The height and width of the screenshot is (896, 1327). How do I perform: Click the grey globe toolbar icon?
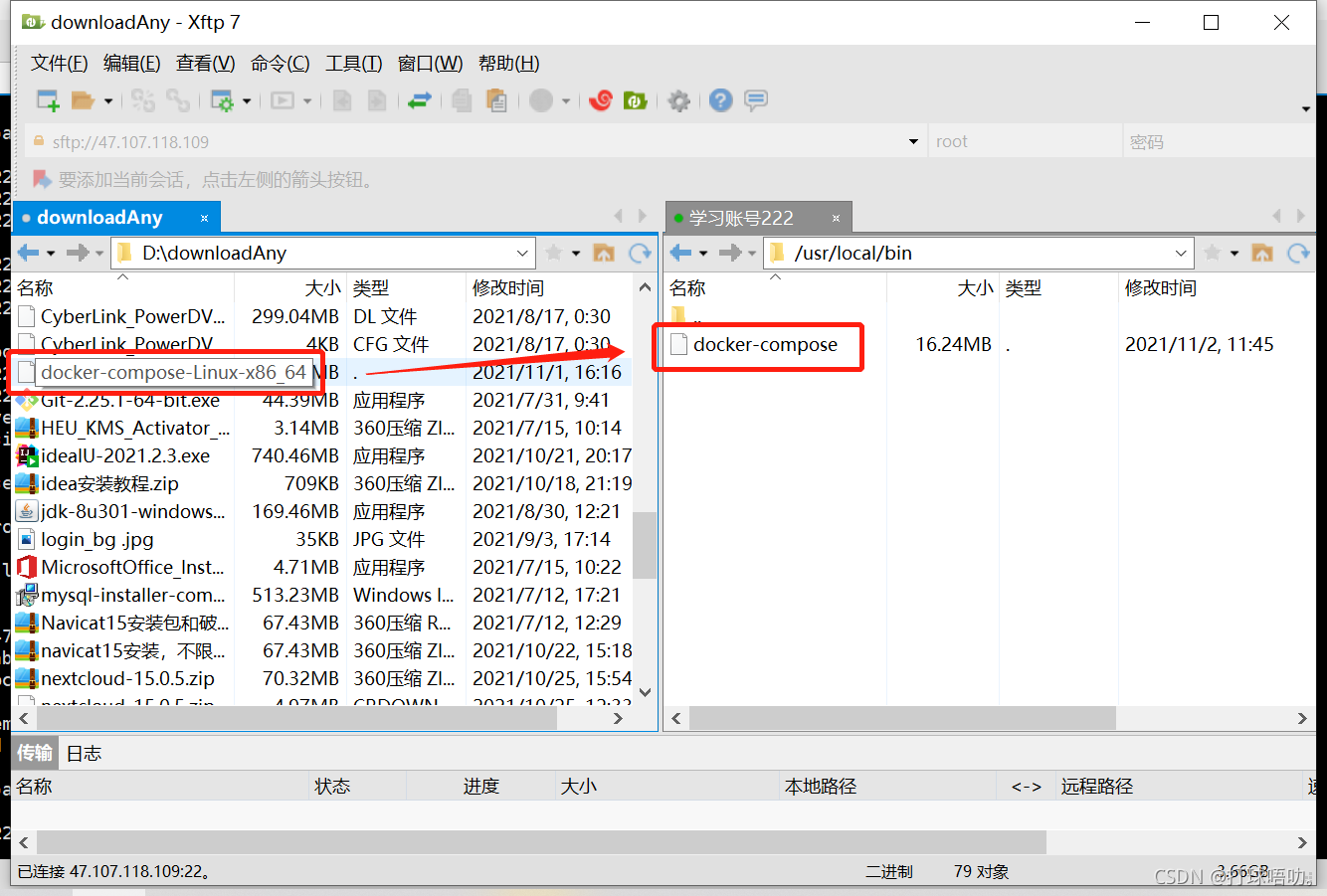541,100
